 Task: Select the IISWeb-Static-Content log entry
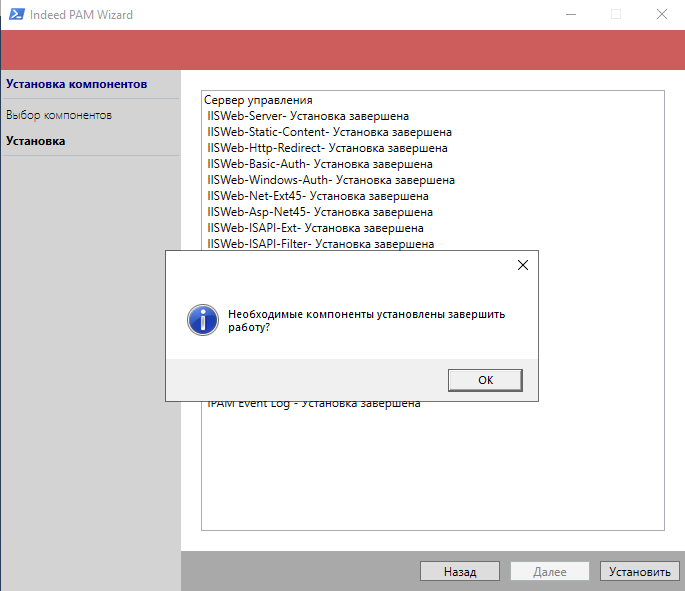(329, 132)
